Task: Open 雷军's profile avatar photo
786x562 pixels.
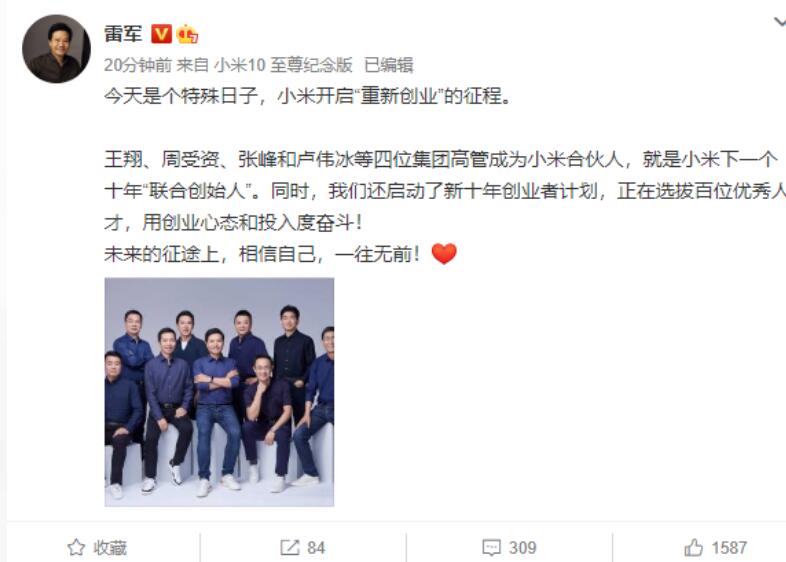Action: [56, 49]
